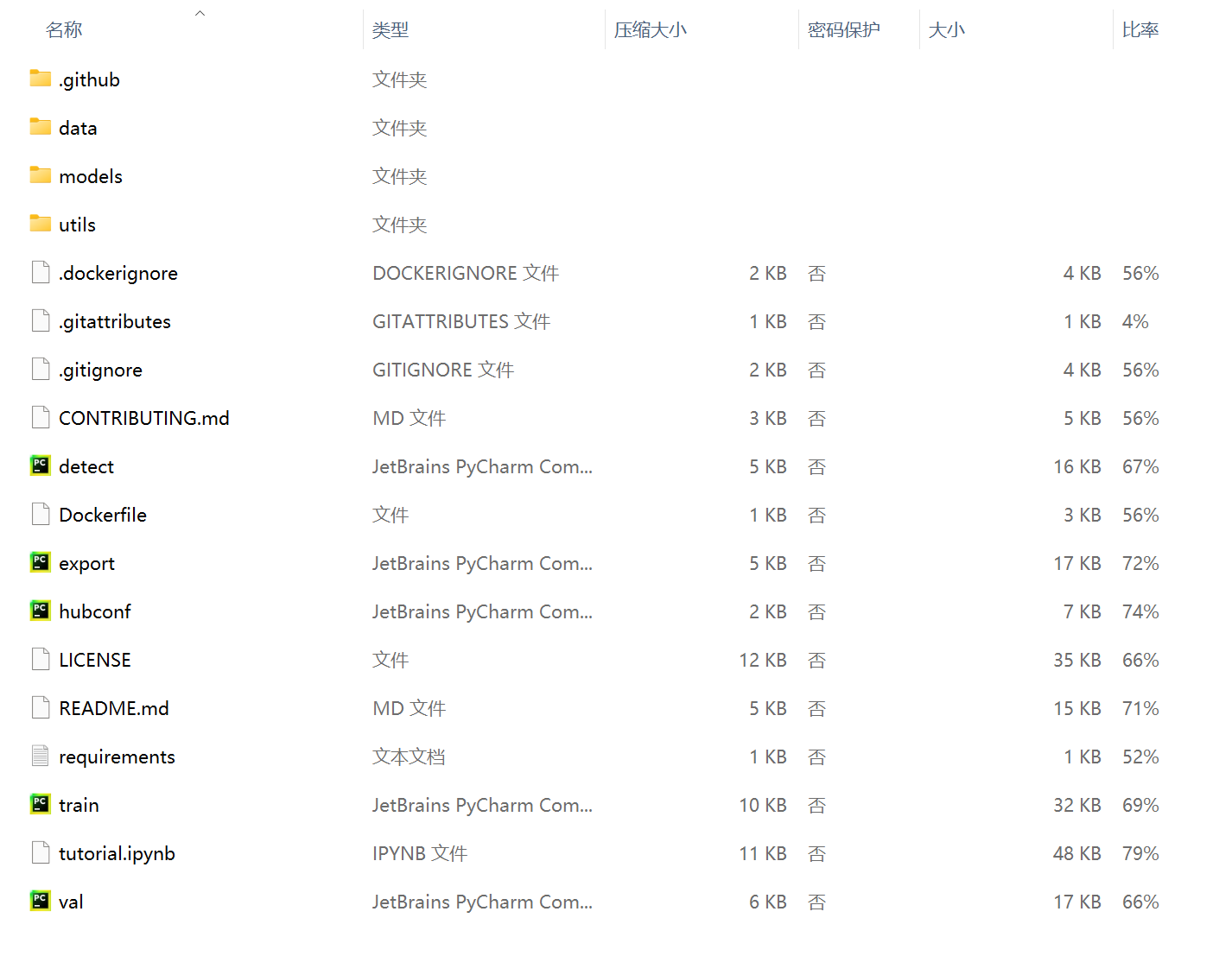Sort by the 压缩大小 column header

point(651,30)
